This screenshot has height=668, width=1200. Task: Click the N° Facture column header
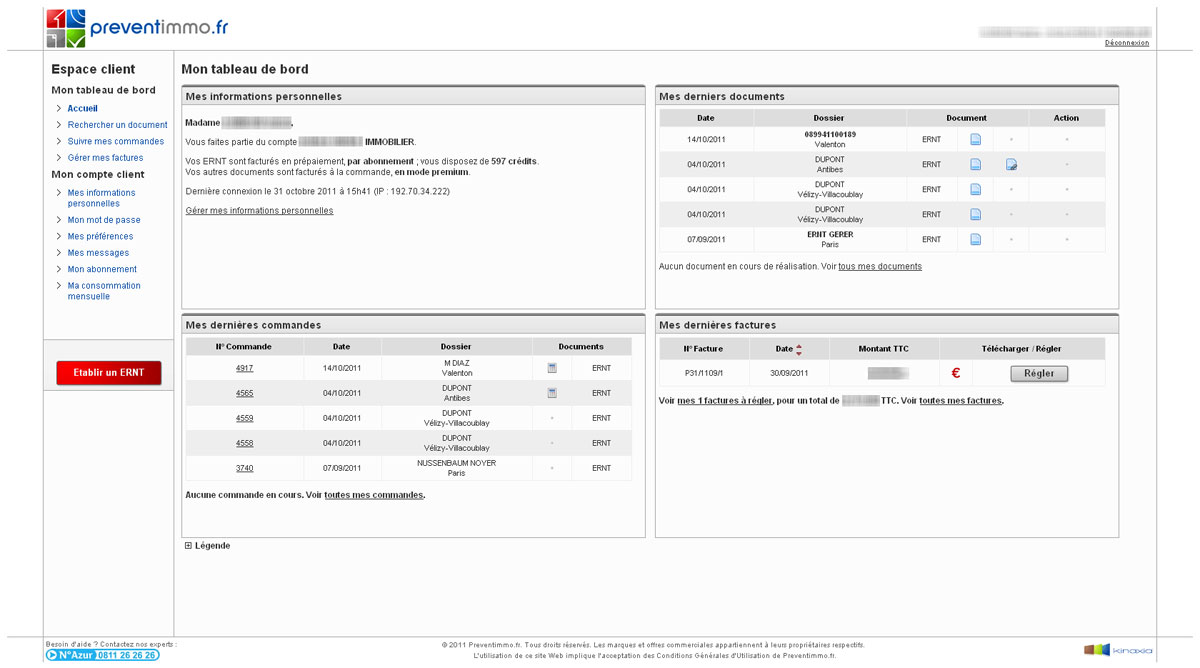(x=703, y=349)
